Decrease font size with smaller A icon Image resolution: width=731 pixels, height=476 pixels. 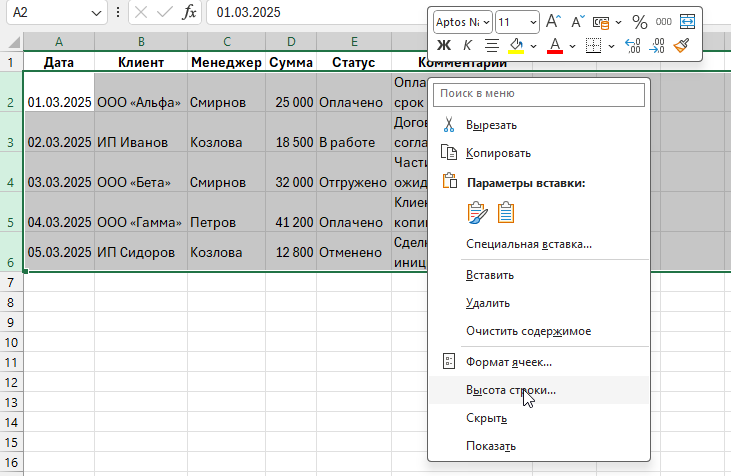pos(578,21)
